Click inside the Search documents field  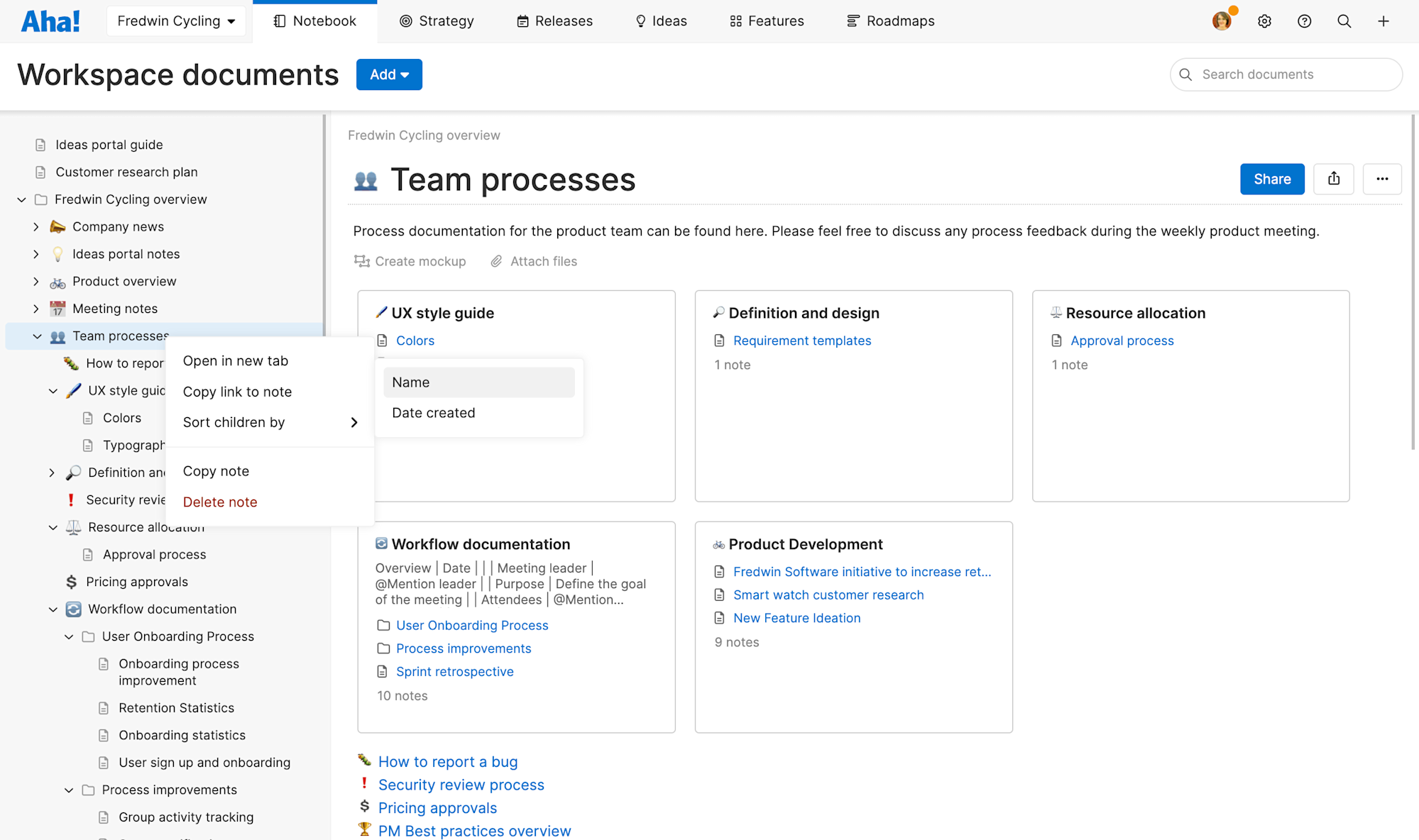point(1285,74)
